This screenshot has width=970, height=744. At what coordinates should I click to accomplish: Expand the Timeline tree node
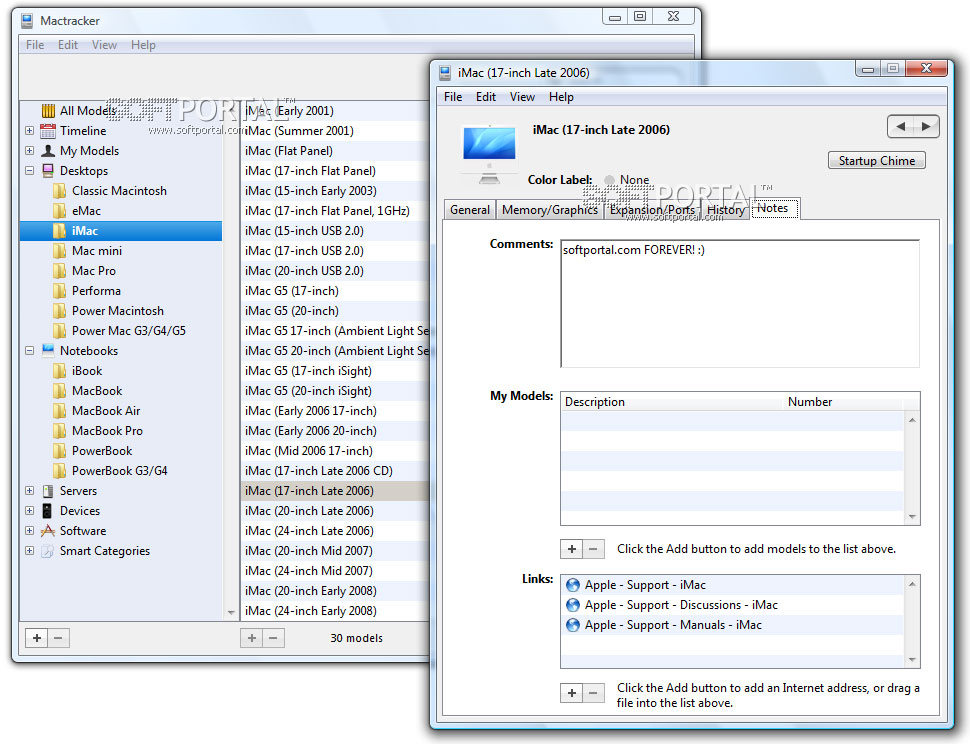click(29, 130)
